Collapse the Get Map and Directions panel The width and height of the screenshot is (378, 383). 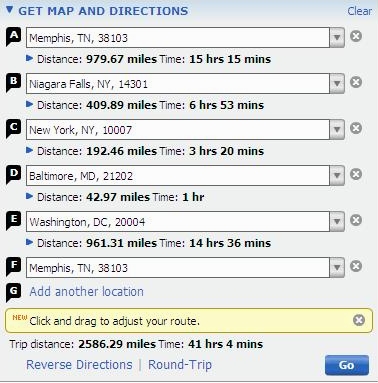pos(10,10)
